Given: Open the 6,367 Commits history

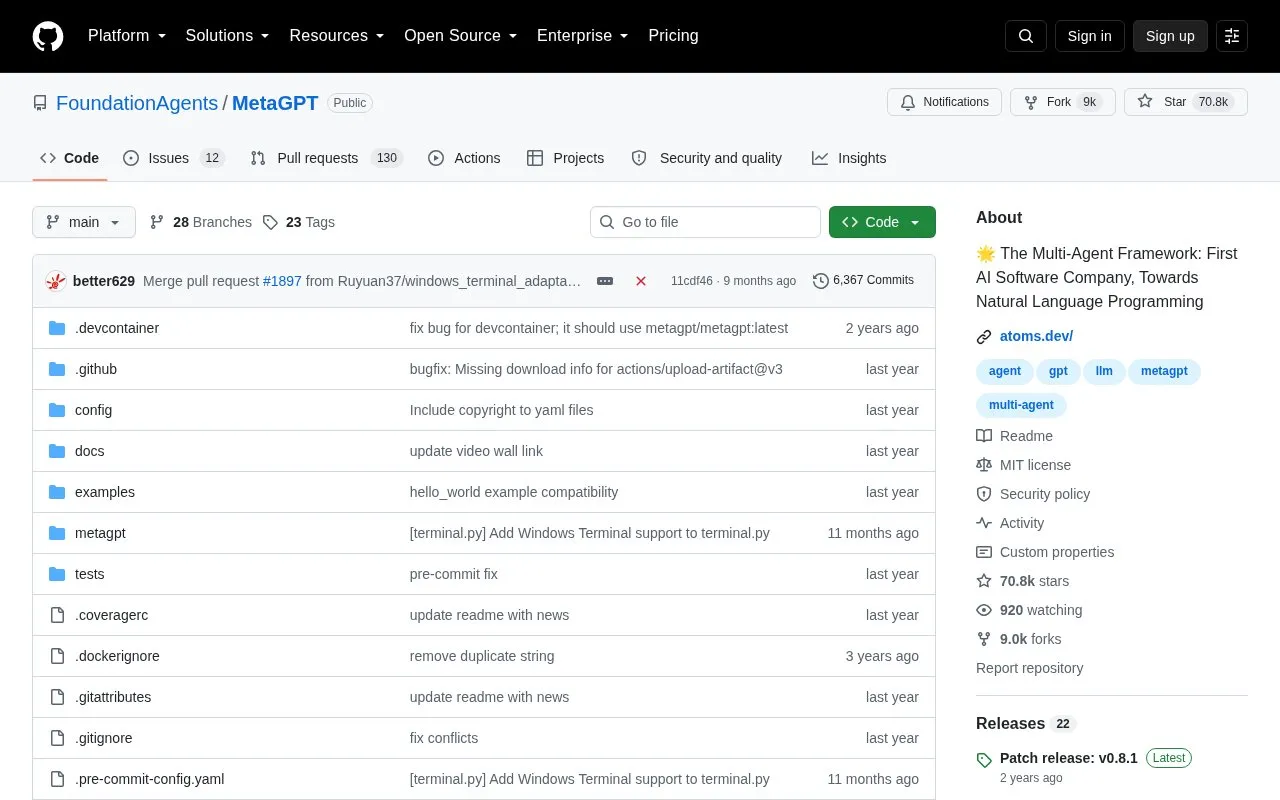Looking at the screenshot, I should click(864, 280).
